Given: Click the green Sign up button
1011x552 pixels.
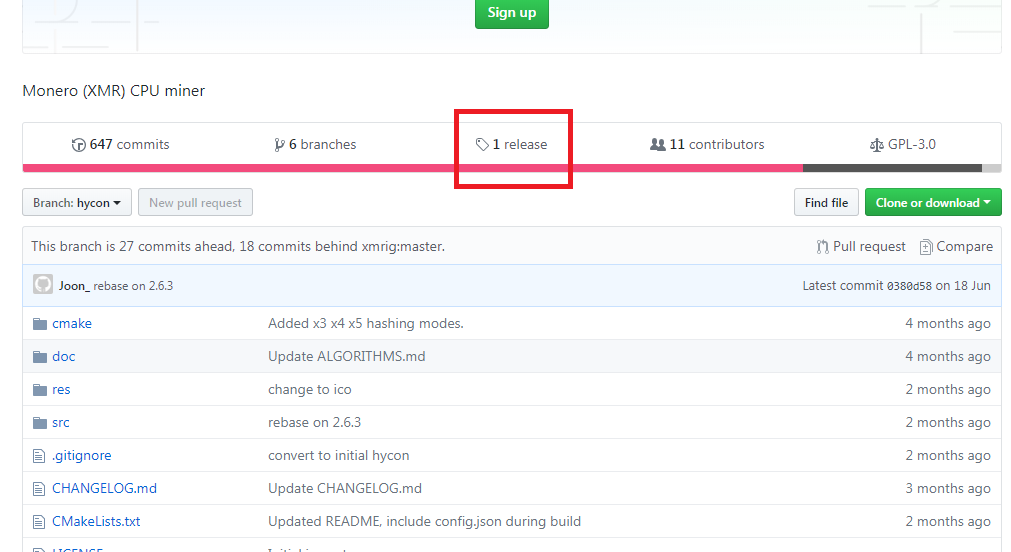Looking at the screenshot, I should click(x=511, y=13).
